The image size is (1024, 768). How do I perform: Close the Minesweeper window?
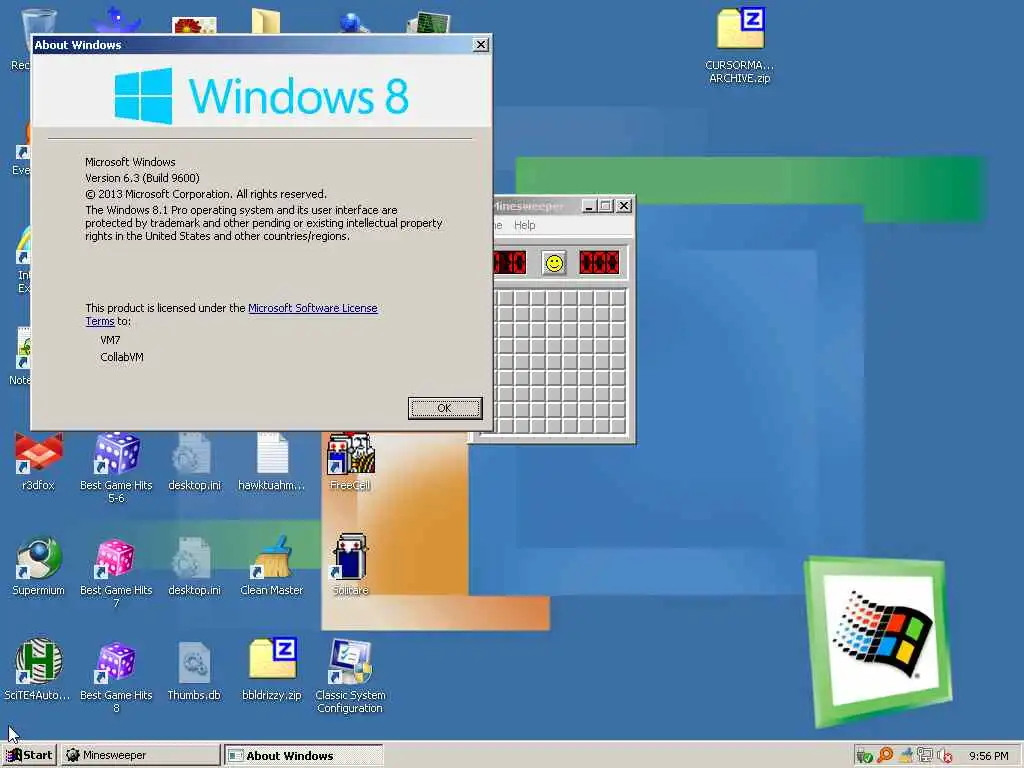pos(624,206)
